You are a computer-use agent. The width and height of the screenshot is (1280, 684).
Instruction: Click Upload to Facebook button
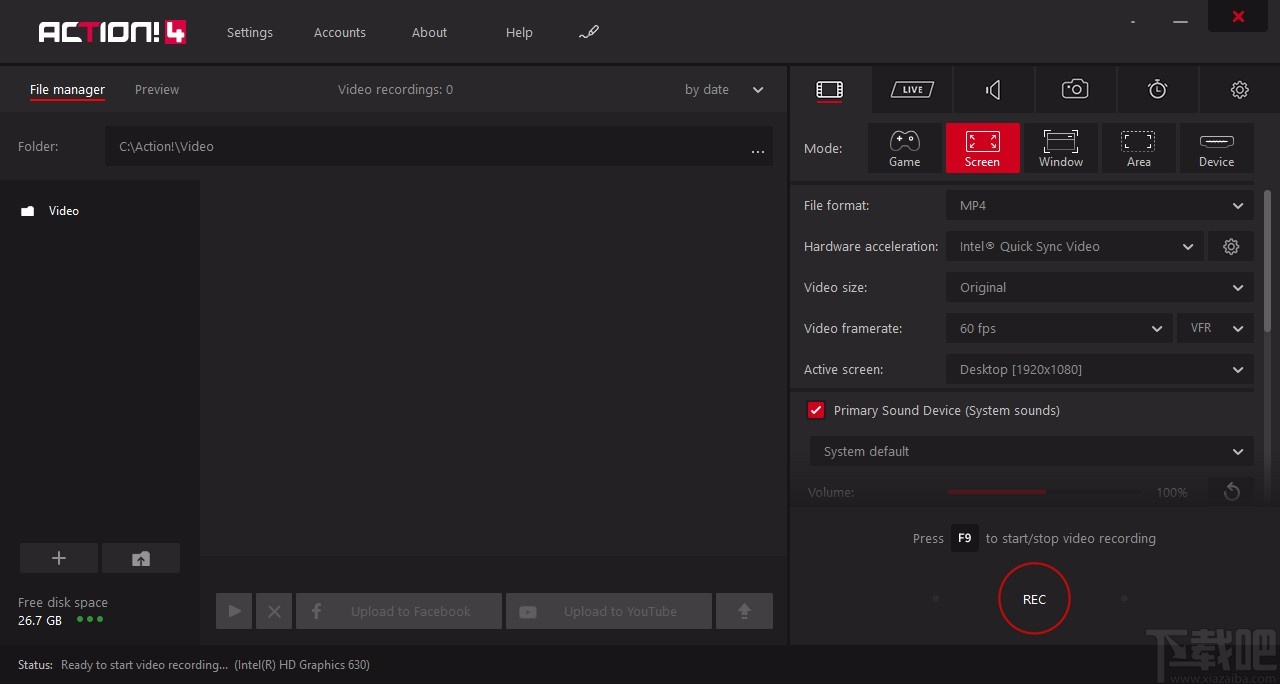pos(399,611)
